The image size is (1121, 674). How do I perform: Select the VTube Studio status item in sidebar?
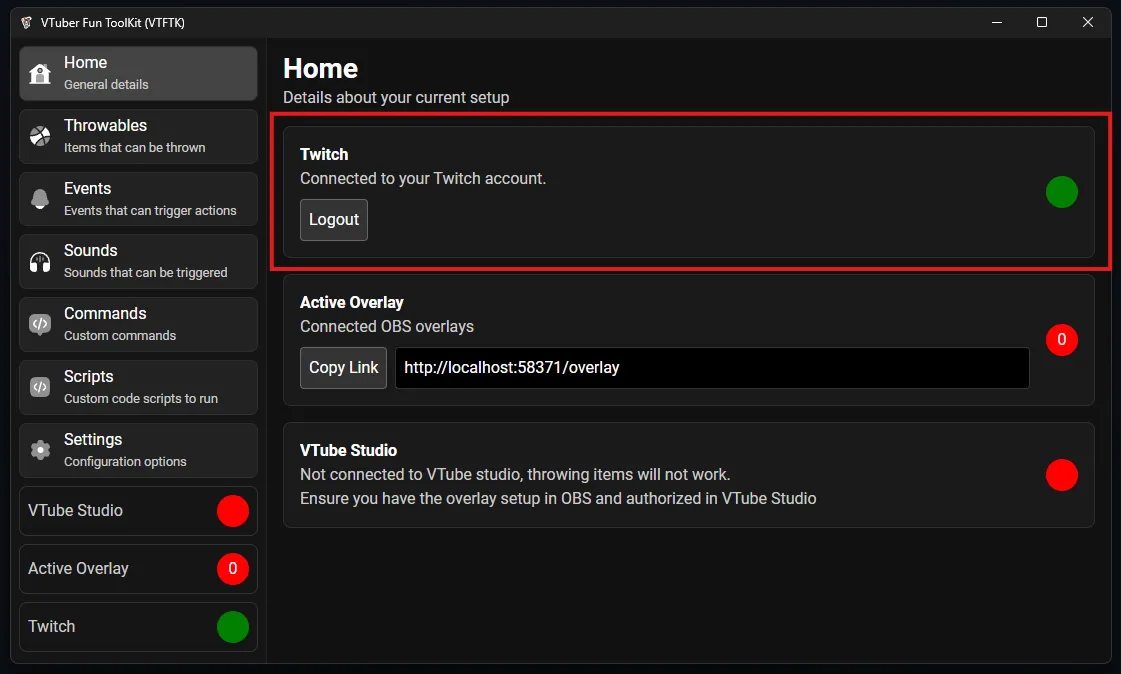(x=138, y=511)
